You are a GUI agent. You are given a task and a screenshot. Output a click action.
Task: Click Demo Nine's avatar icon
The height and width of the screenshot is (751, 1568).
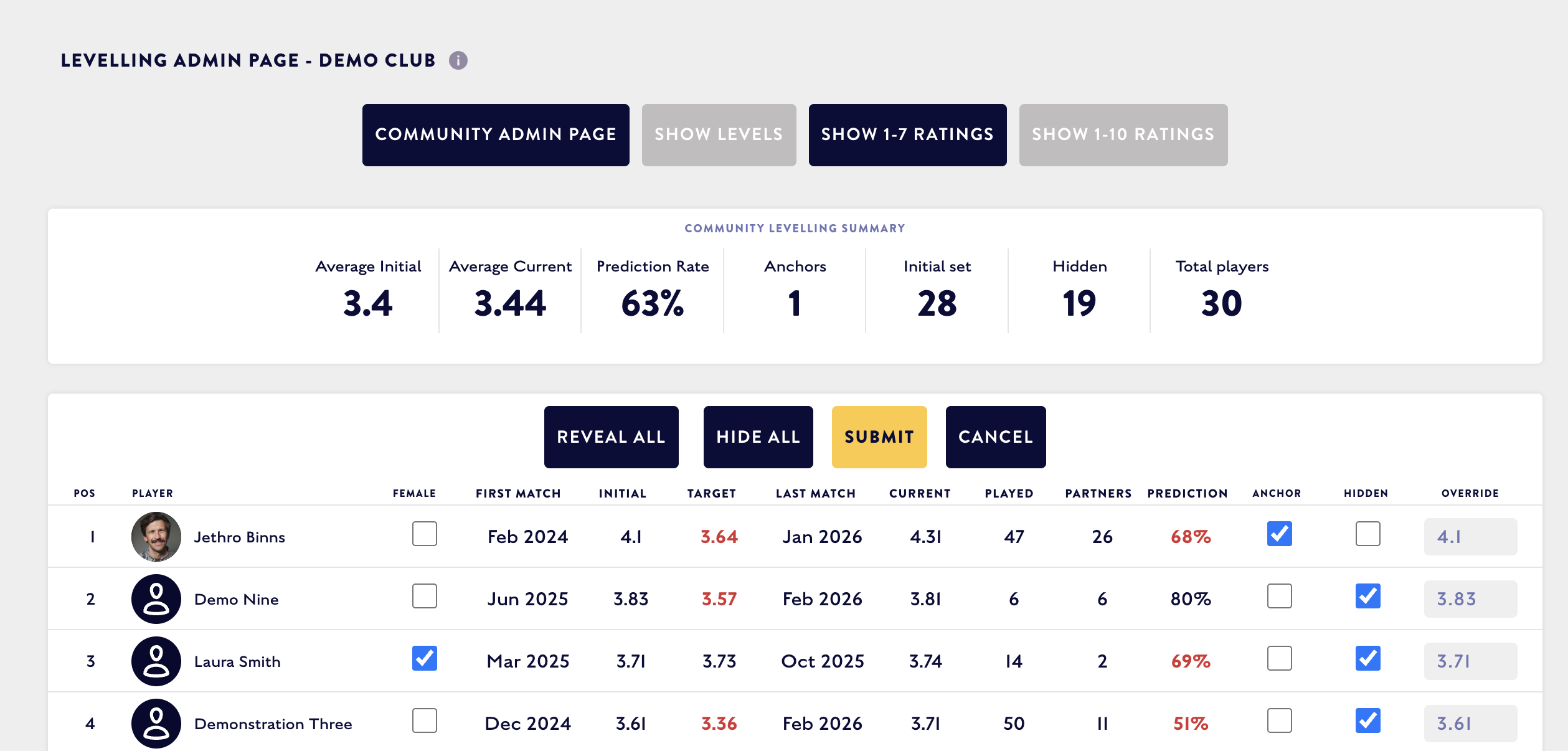[x=156, y=598]
